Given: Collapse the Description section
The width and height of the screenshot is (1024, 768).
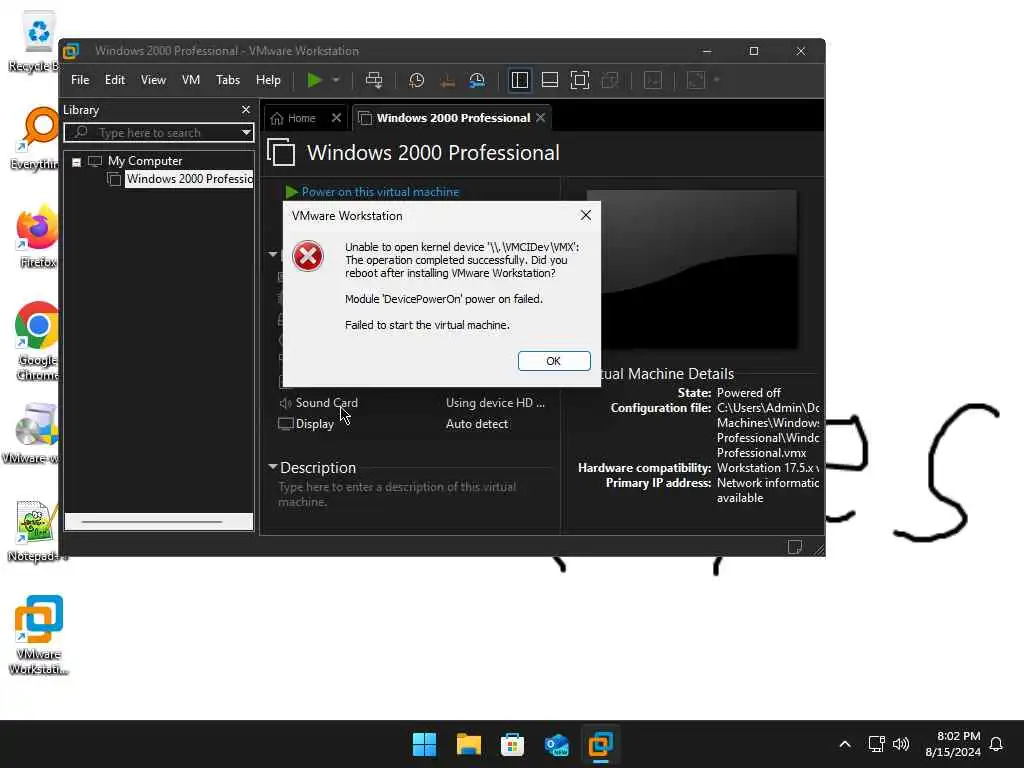Looking at the screenshot, I should 273,467.
